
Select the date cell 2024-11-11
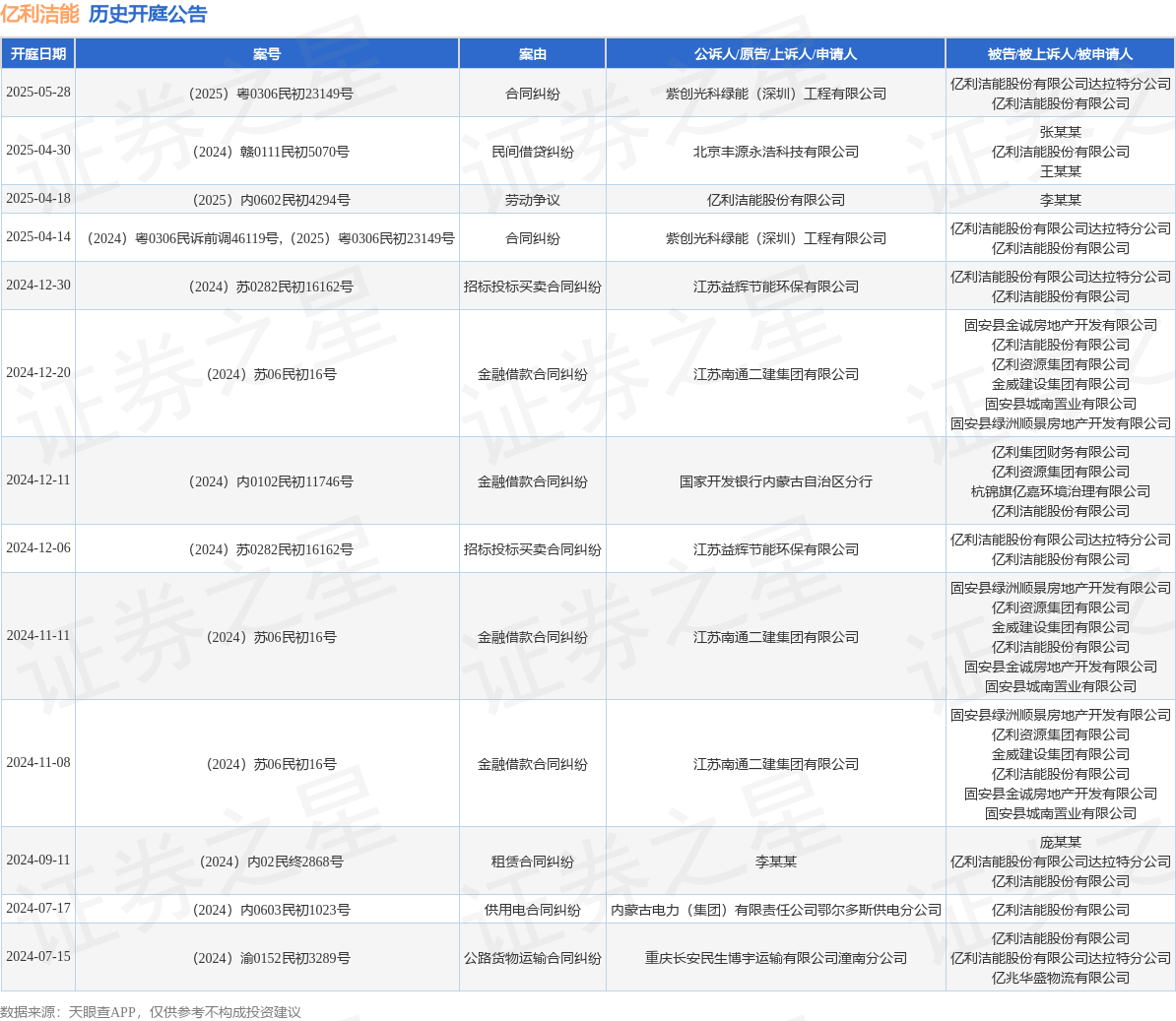coord(38,636)
